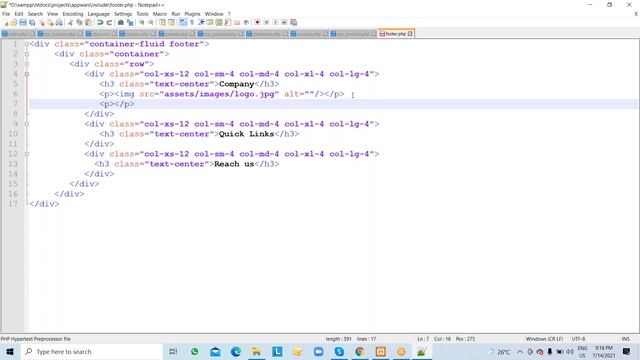Image resolution: width=640 pixels, height=360 pixels.
Task: Create a new file from the toolbar
Action: pyautogui.click(x=5, y=22)
